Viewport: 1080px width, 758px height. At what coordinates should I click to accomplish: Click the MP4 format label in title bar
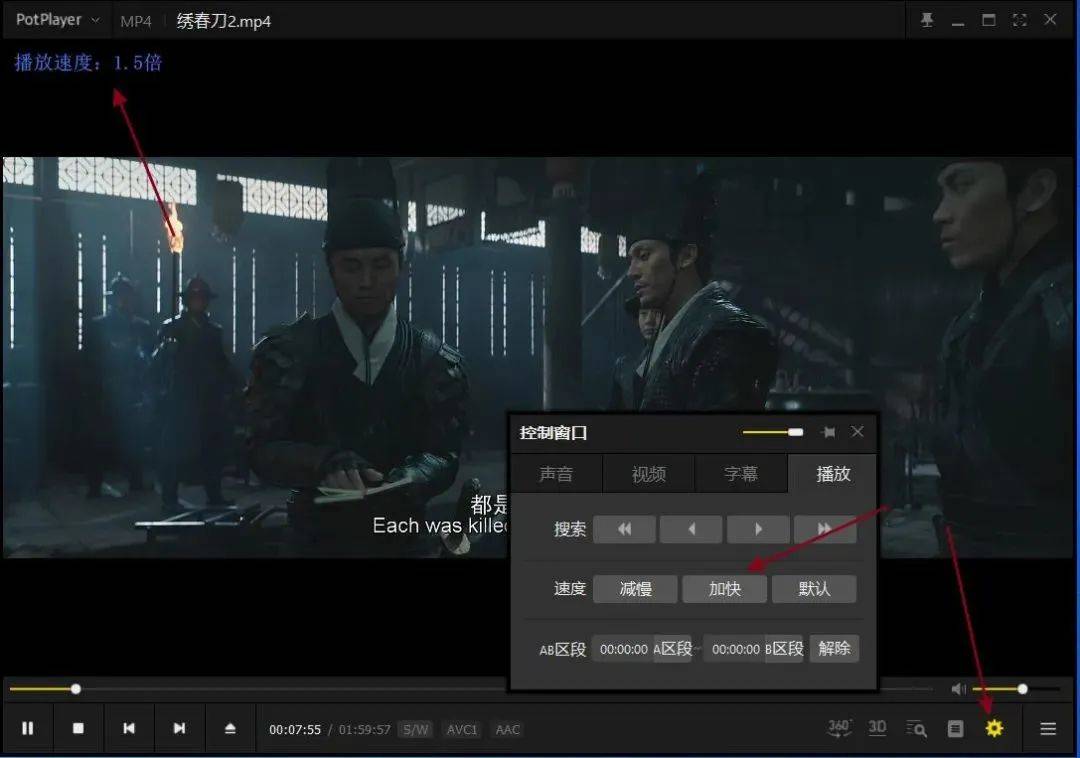click(x=136, y=21)
